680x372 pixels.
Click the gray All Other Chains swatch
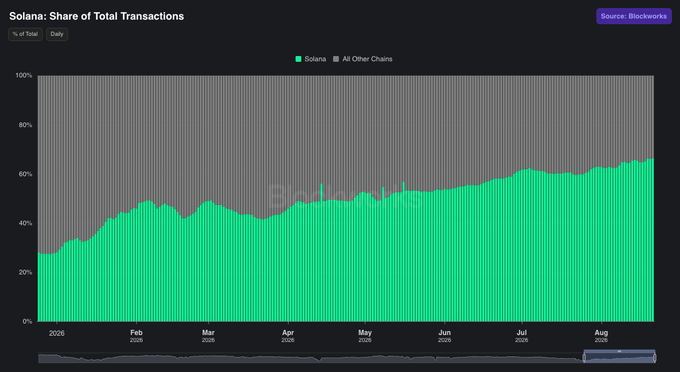click(x=336, y=59)
